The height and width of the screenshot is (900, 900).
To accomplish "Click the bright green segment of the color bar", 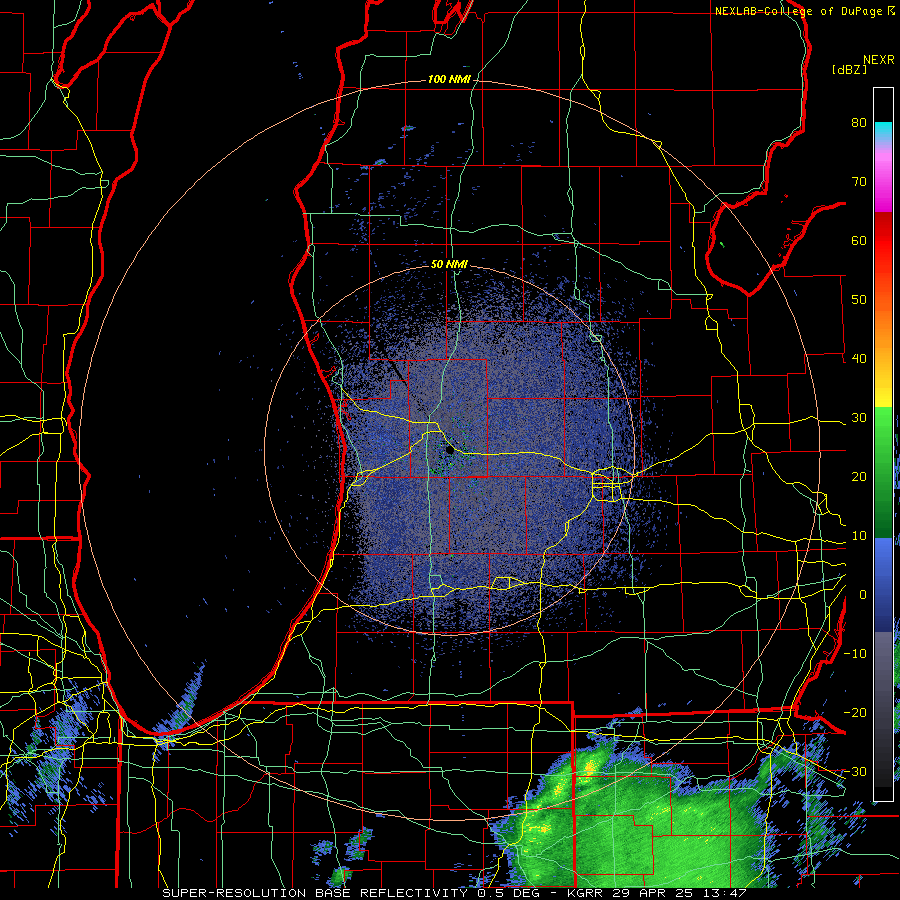I will (883, 428).
